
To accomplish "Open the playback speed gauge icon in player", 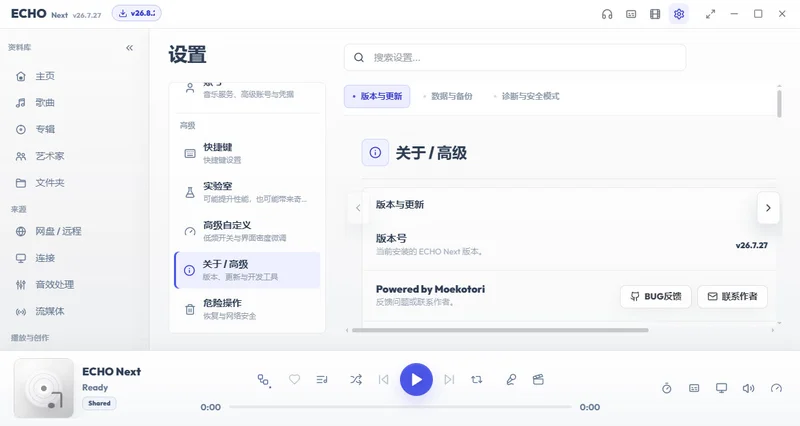I will pos(776,388).
